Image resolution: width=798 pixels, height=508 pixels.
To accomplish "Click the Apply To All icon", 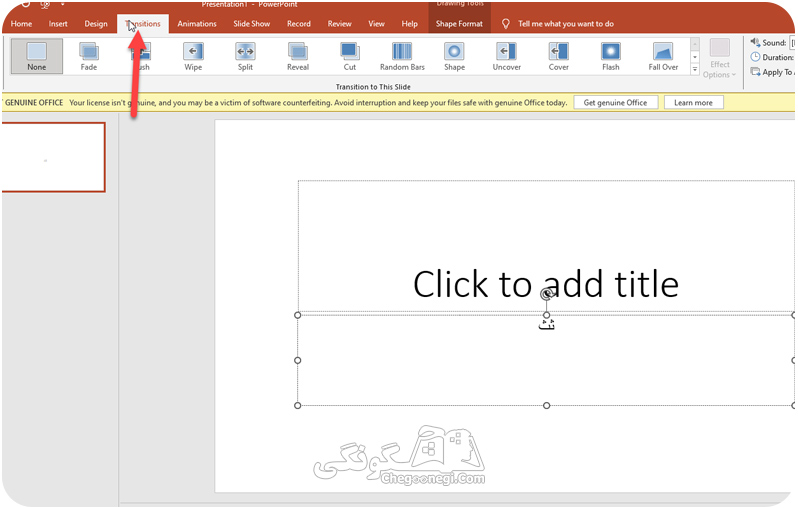I will coord(755,72).
